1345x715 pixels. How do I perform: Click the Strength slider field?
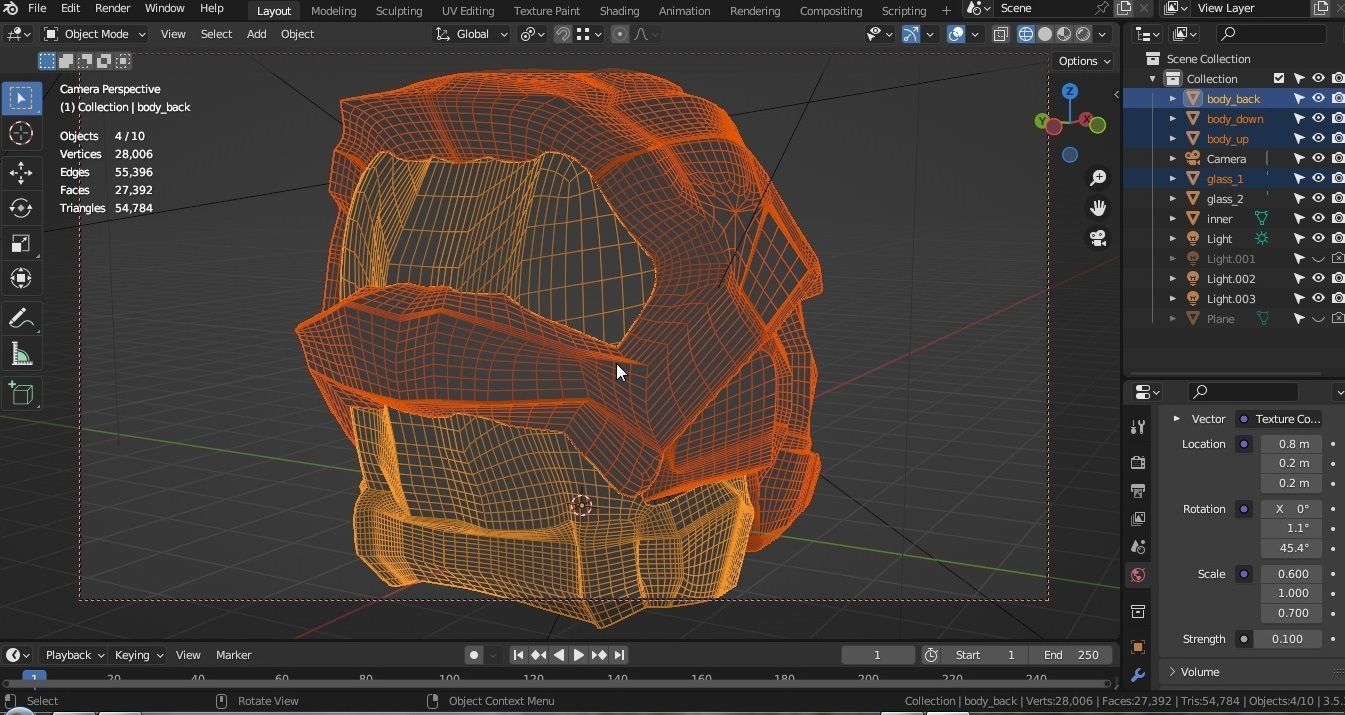pos(1289,639)
